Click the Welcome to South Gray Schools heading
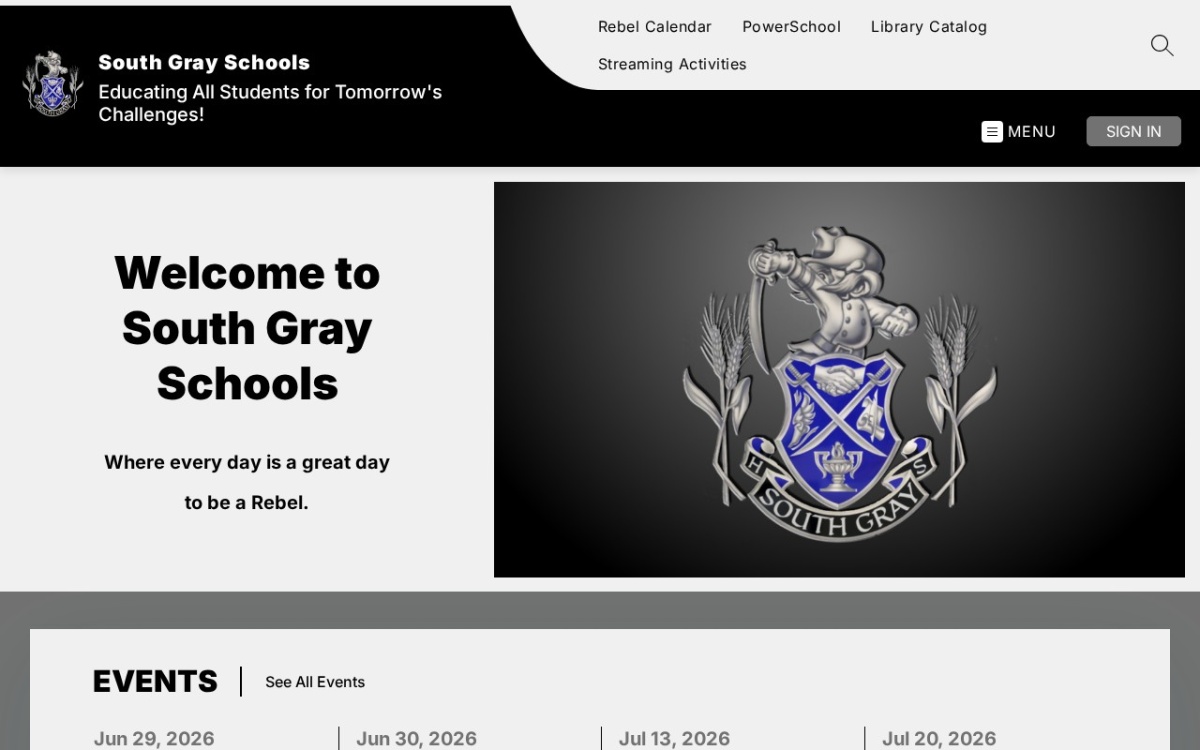 click(247, 328)
